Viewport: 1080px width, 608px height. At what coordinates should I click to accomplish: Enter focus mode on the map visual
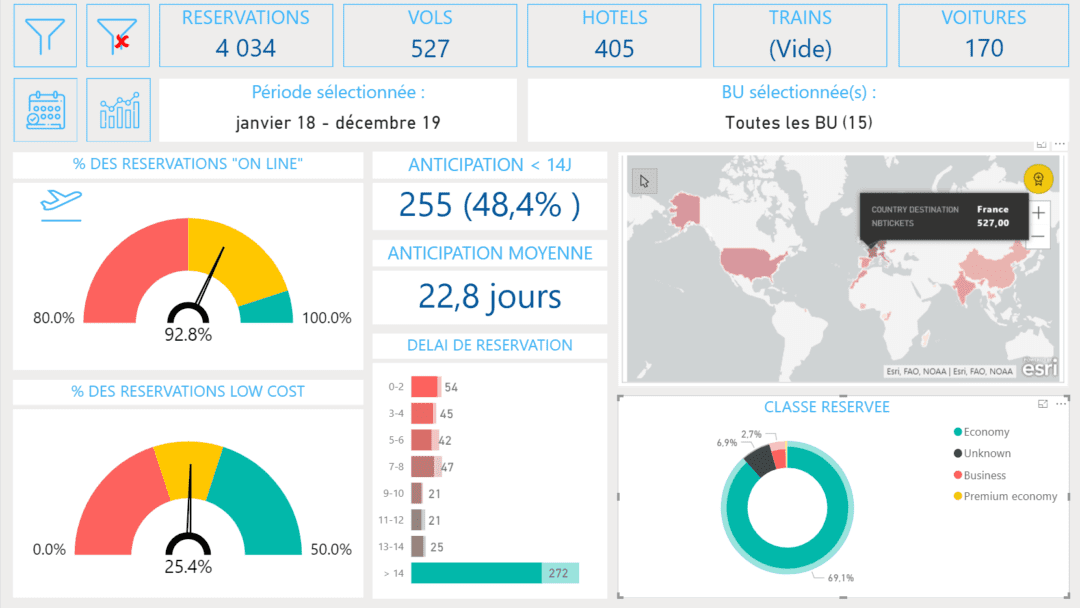point(1042,145)
